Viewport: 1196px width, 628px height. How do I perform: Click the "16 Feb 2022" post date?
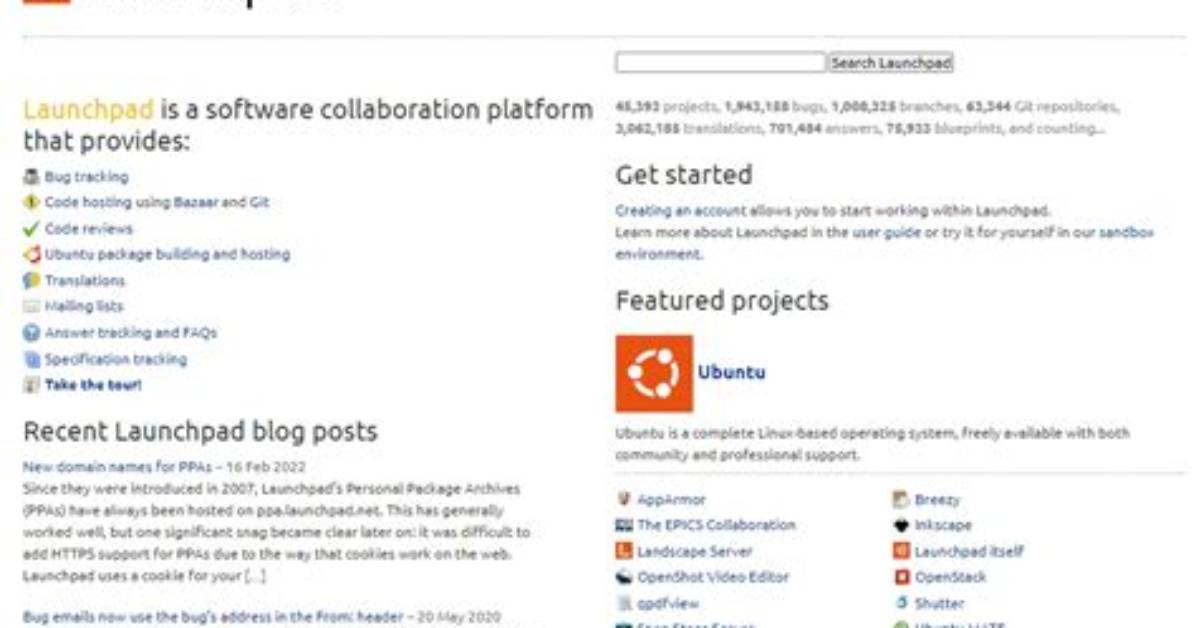point(265,466)
